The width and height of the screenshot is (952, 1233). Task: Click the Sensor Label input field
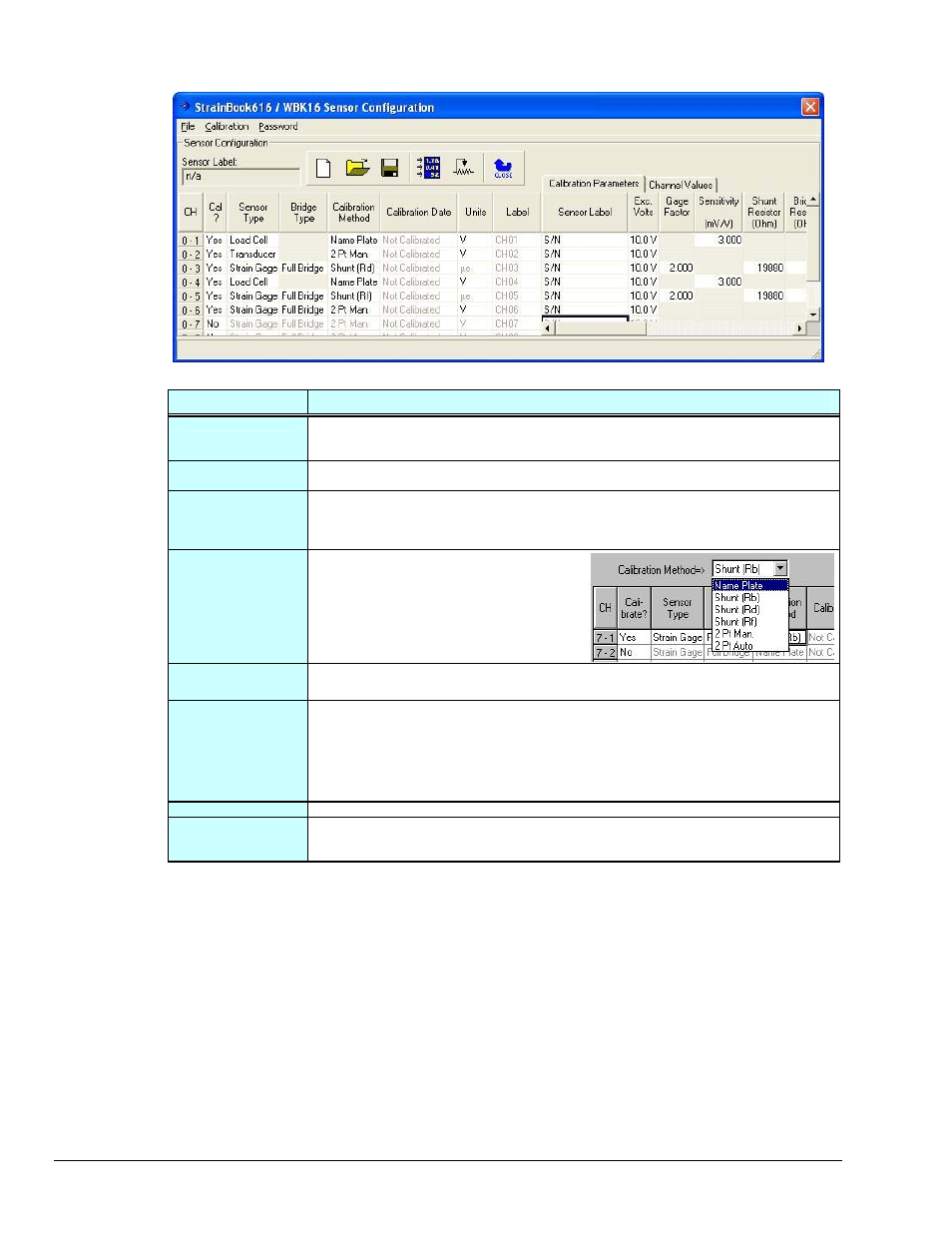pos(240,177)
